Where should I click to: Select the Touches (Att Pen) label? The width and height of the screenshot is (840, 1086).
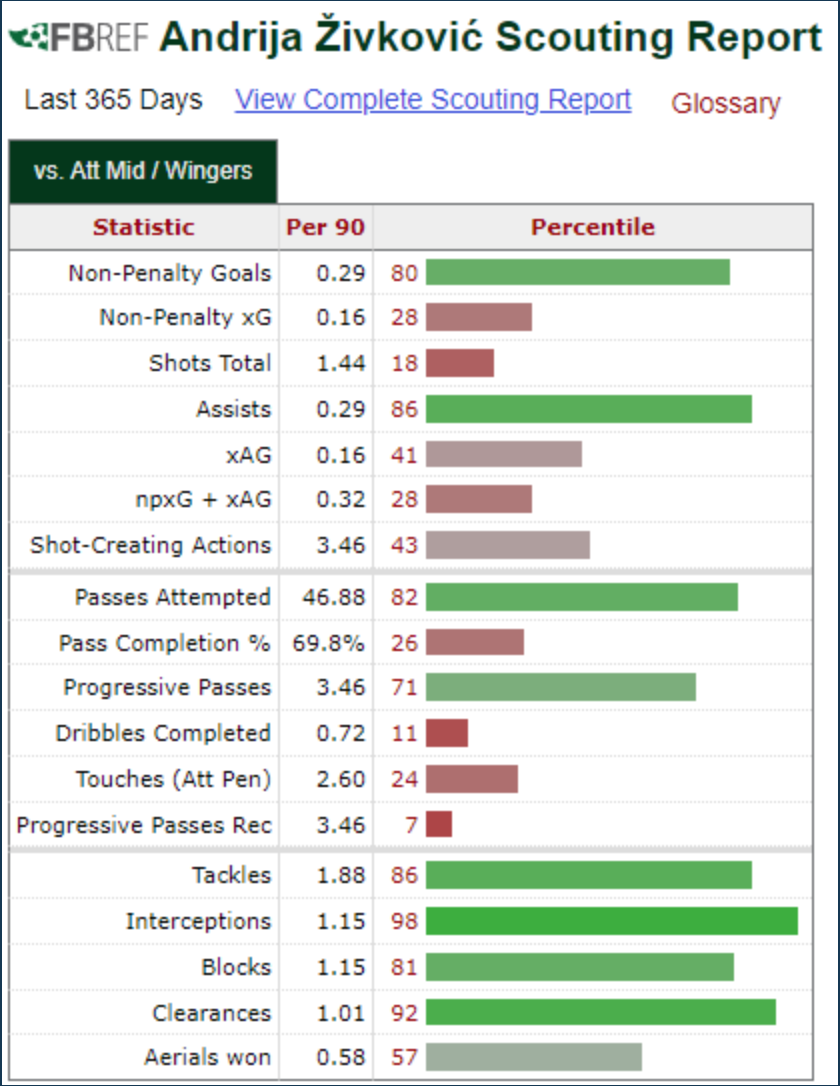point(173,779)
